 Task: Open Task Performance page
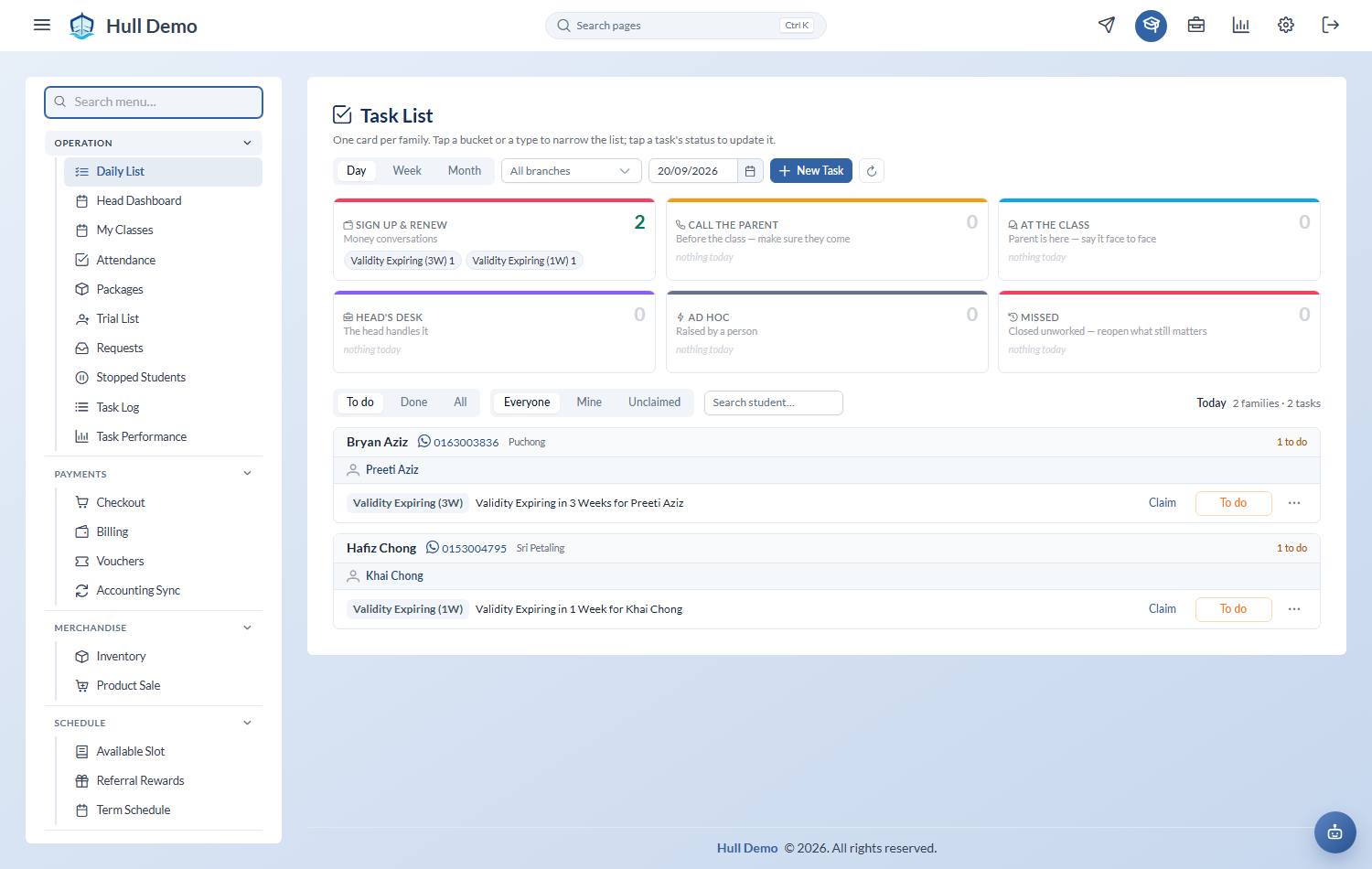click(x=163, y=437)
